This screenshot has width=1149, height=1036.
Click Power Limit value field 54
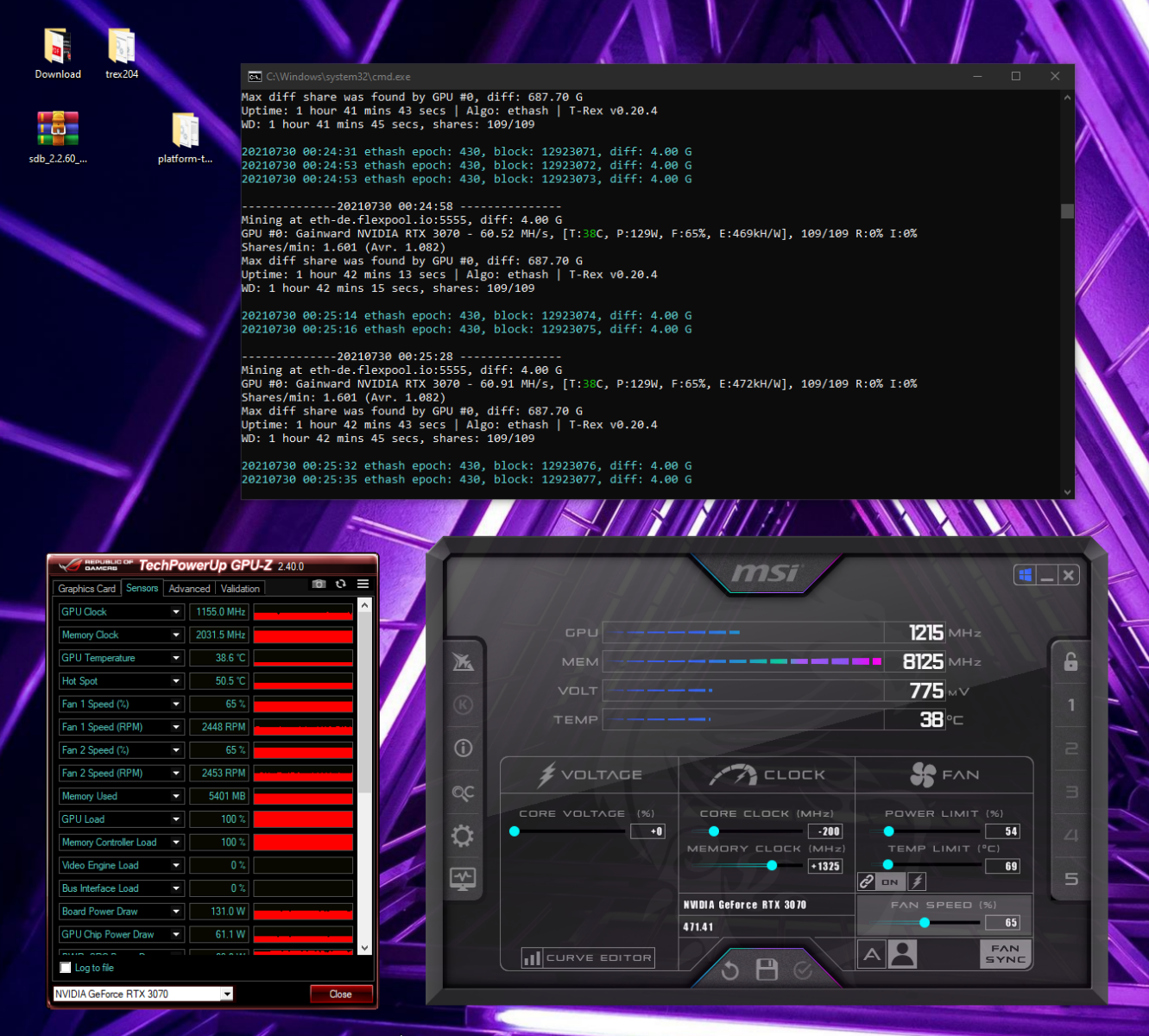tap(1002, 831)
